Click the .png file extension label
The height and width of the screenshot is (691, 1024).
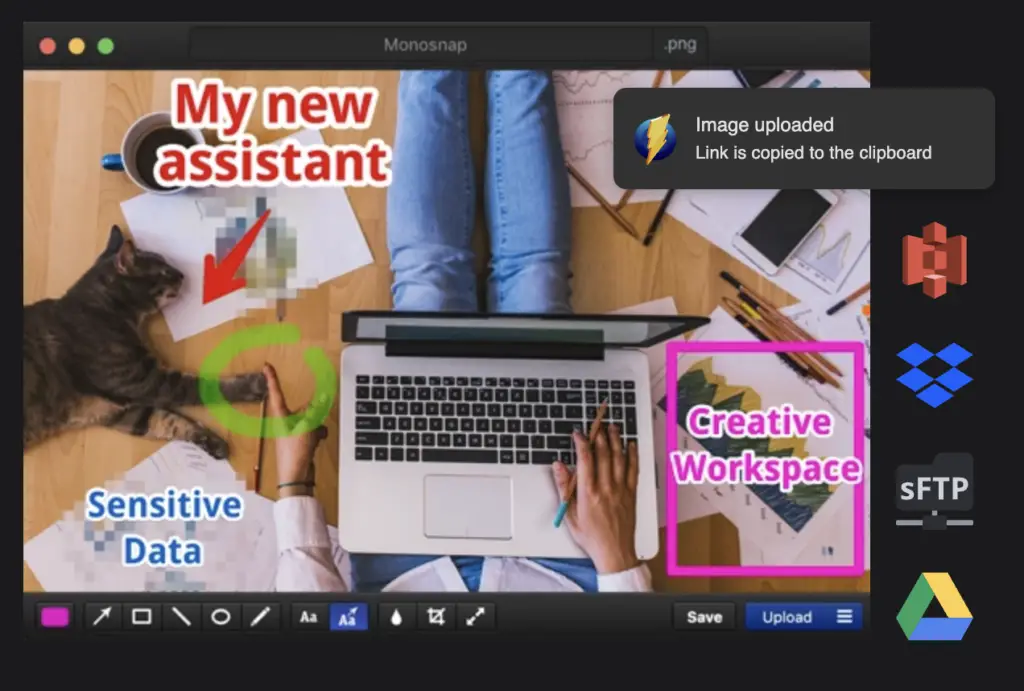(680, 44)
